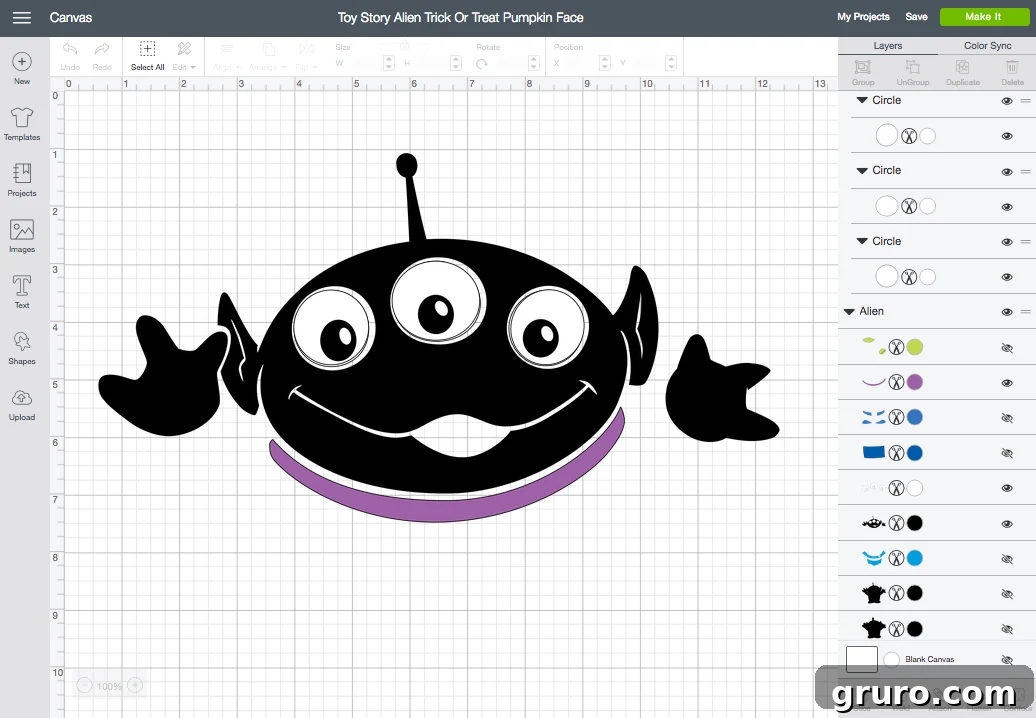1036x718 pixels.
Task: Click the zoom out minus icon
Action: 84,686
